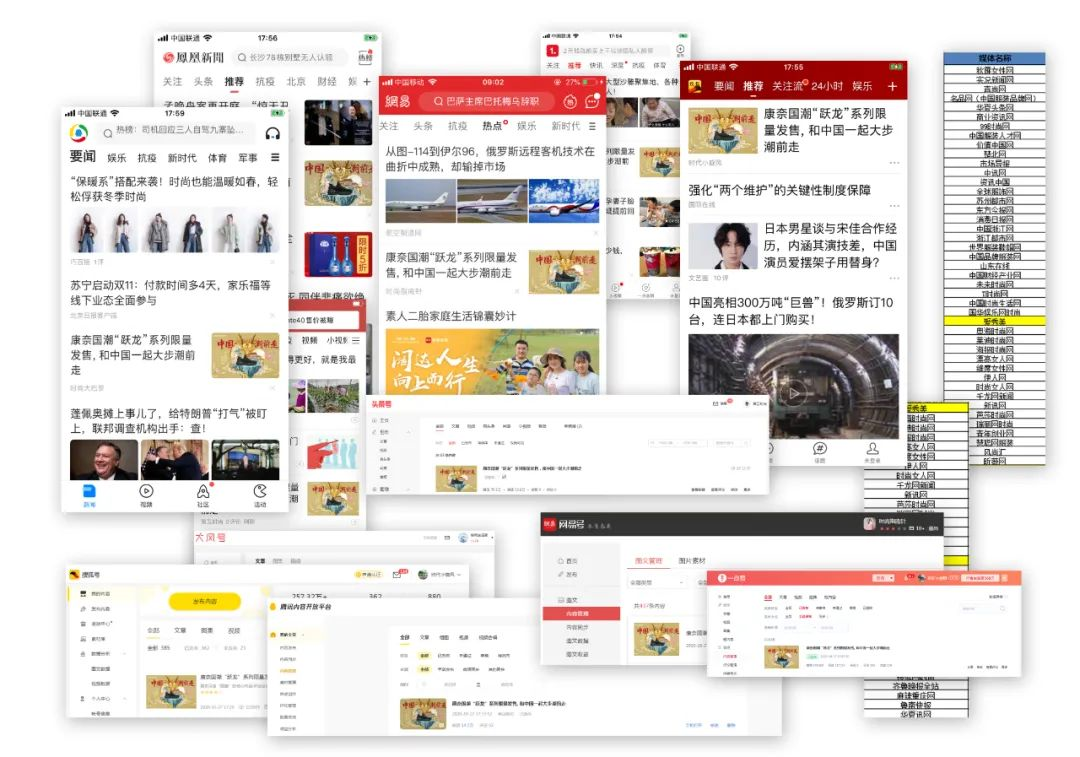Viewport: 1080px width, 757px height.
Task: Open hamburger channel menu in Tencent News
Action: [x=275, y=157]
